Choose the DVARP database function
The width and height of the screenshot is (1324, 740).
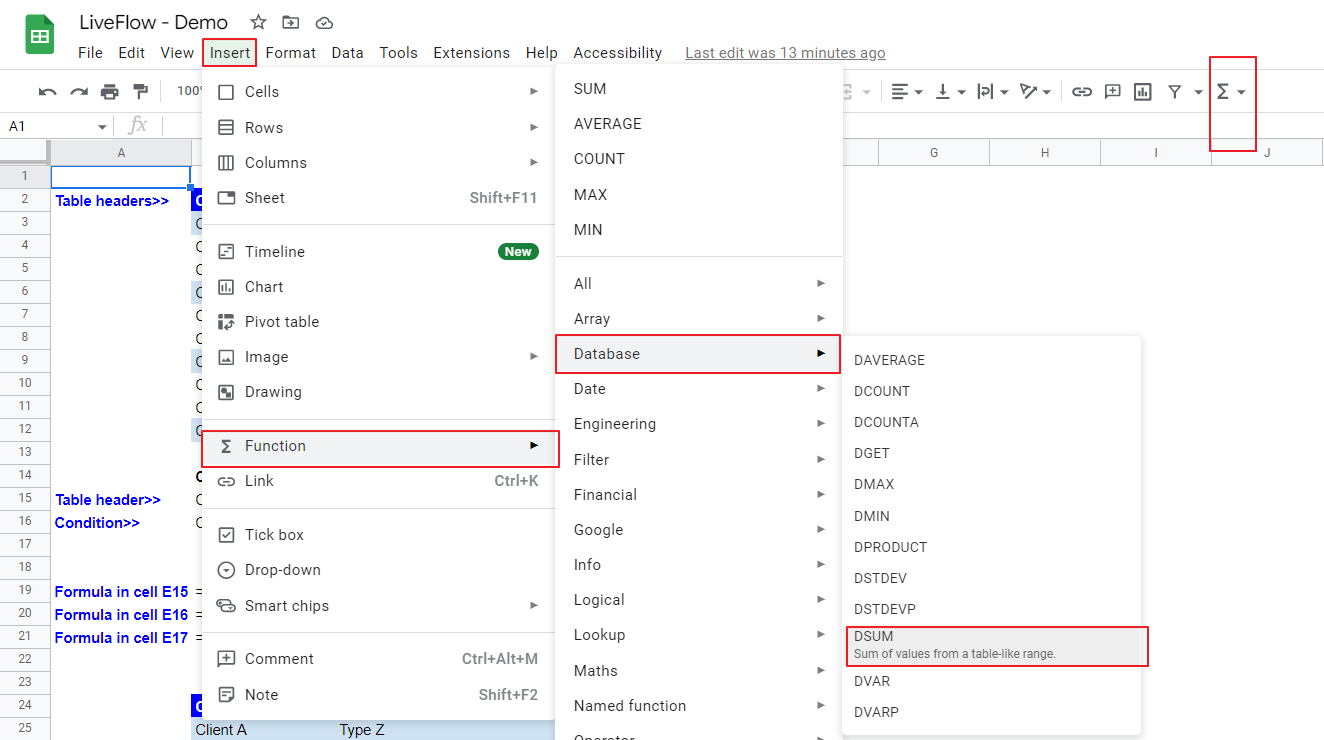[x=992, y=712]
